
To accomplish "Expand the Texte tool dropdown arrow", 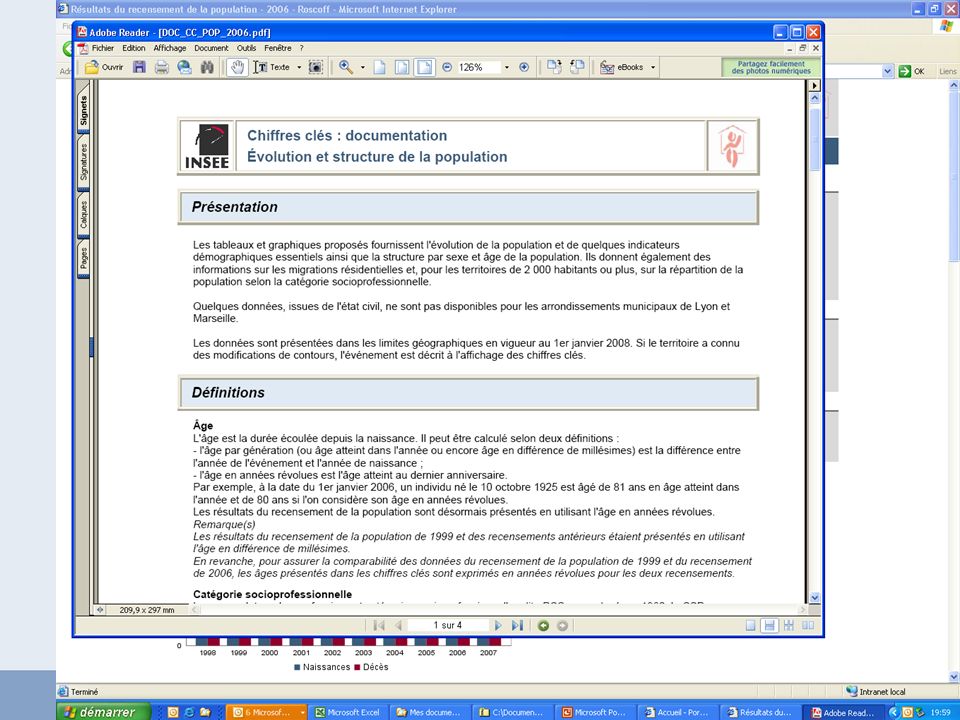I will tap(299, 67).
